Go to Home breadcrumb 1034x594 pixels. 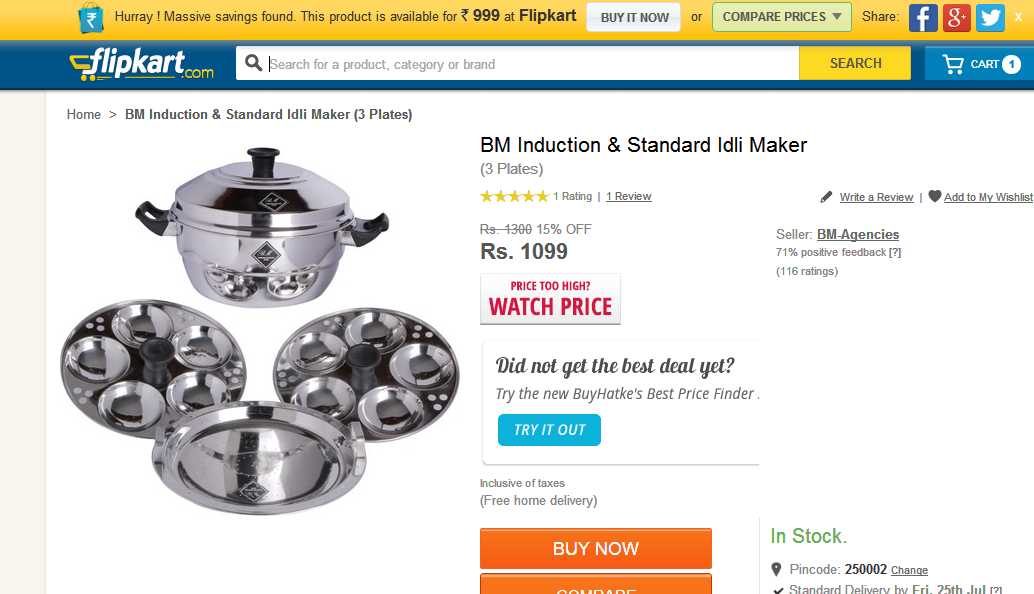click(x=84, y=115)
